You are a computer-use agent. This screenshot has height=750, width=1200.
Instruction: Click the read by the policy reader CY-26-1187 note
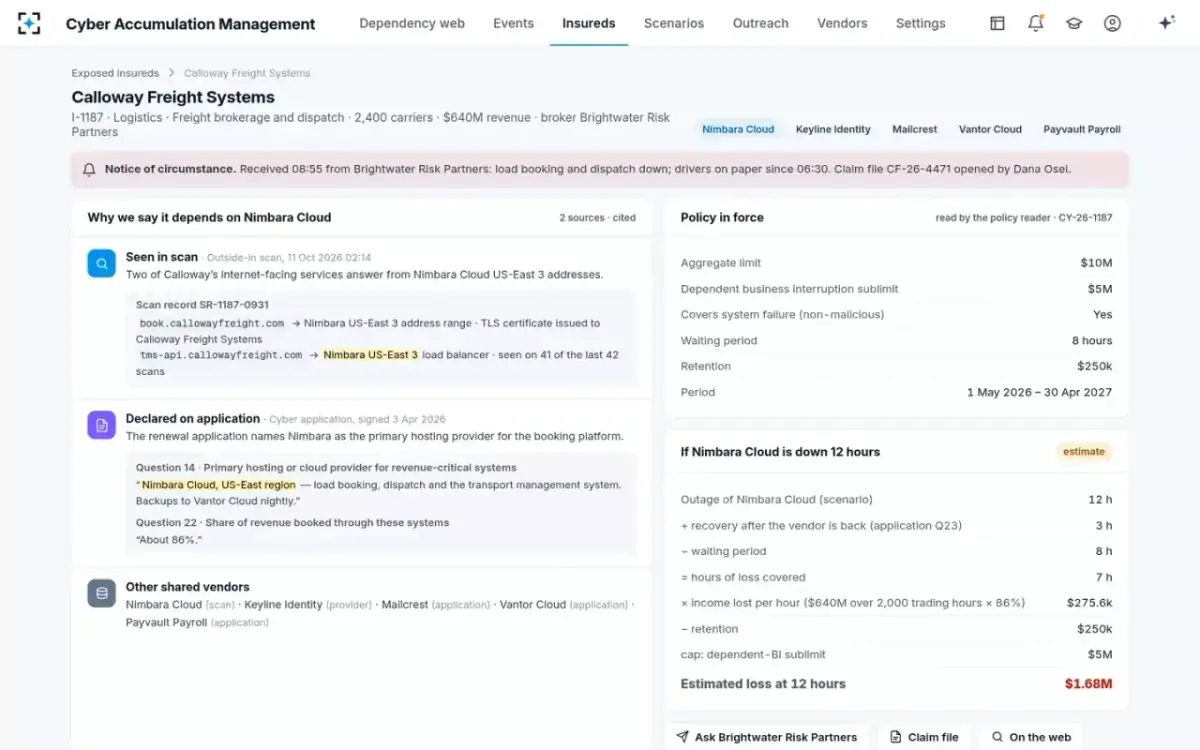(1024, 217)
